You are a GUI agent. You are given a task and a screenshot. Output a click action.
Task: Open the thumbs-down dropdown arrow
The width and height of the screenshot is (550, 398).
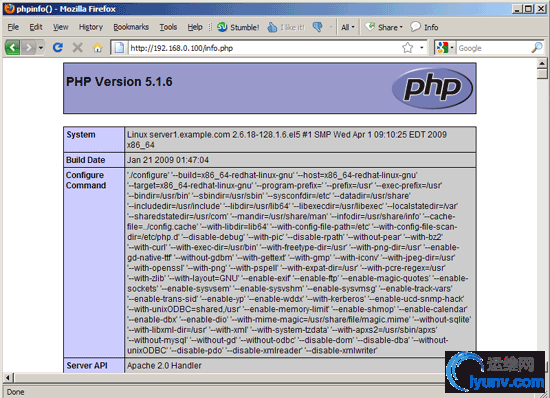pyautogui.click(x=330, y=27)
